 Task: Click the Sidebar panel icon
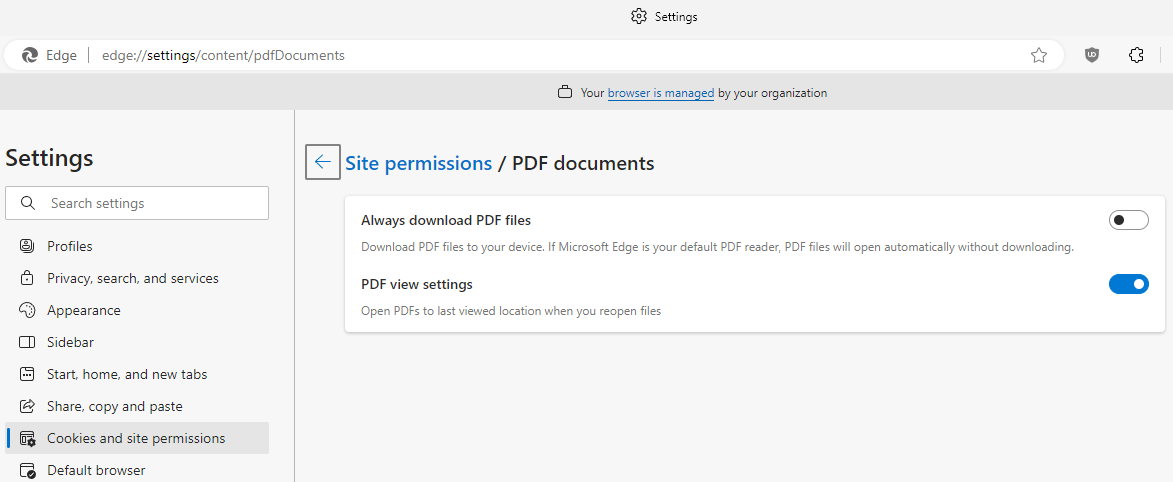pyautogui.click(x=27, y=342)
